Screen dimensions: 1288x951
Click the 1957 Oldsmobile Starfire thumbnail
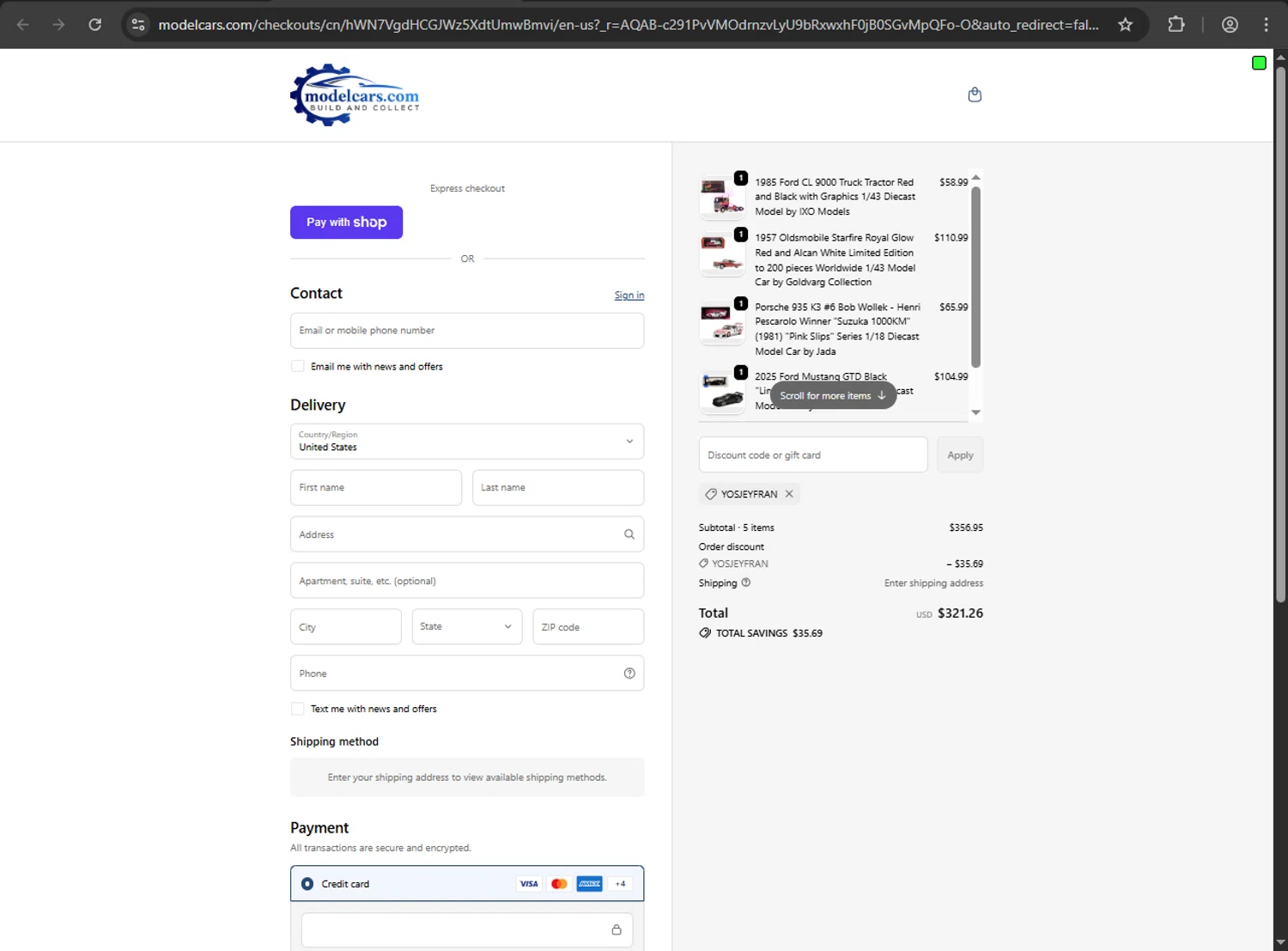[722, 253]
